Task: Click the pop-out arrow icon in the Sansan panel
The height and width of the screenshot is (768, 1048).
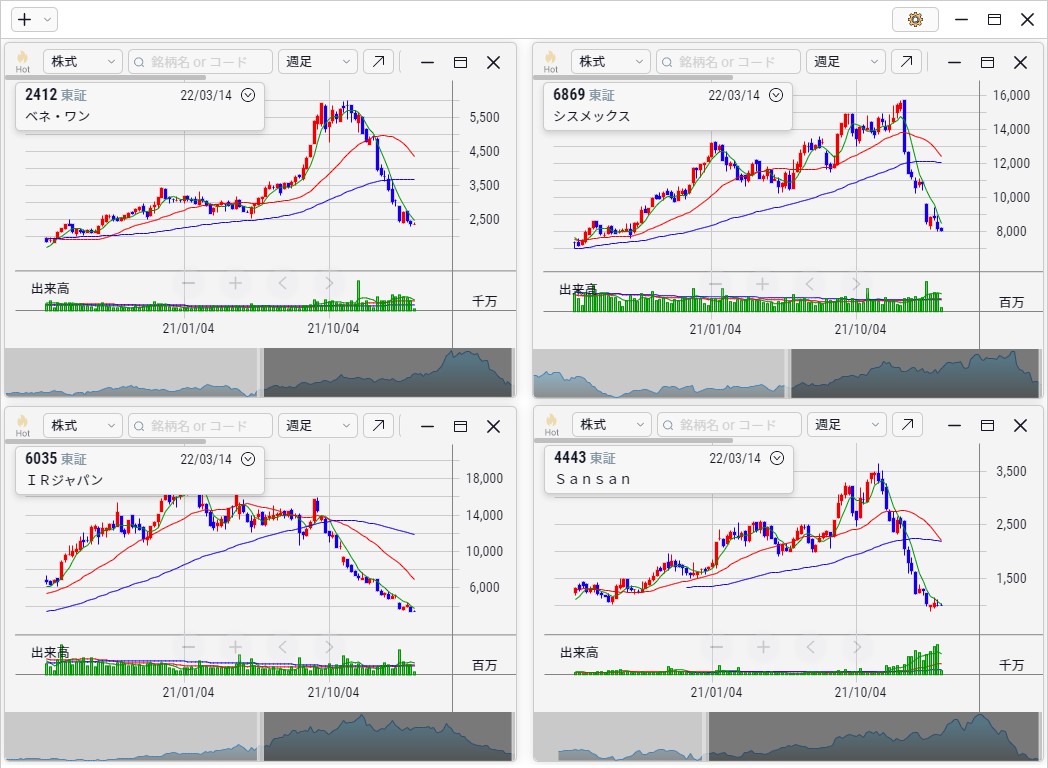Action: (x=907, y=424)
